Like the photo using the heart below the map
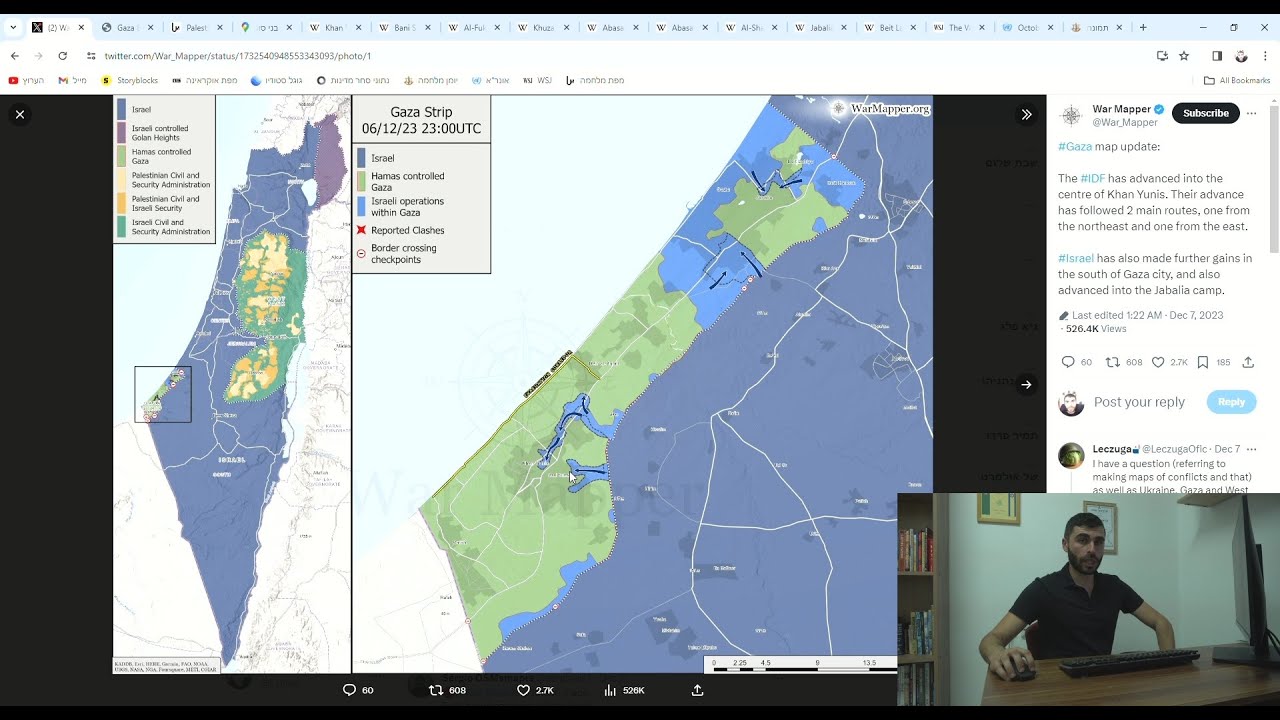This screenshot has height=720, width=1280. pos(523,690)
